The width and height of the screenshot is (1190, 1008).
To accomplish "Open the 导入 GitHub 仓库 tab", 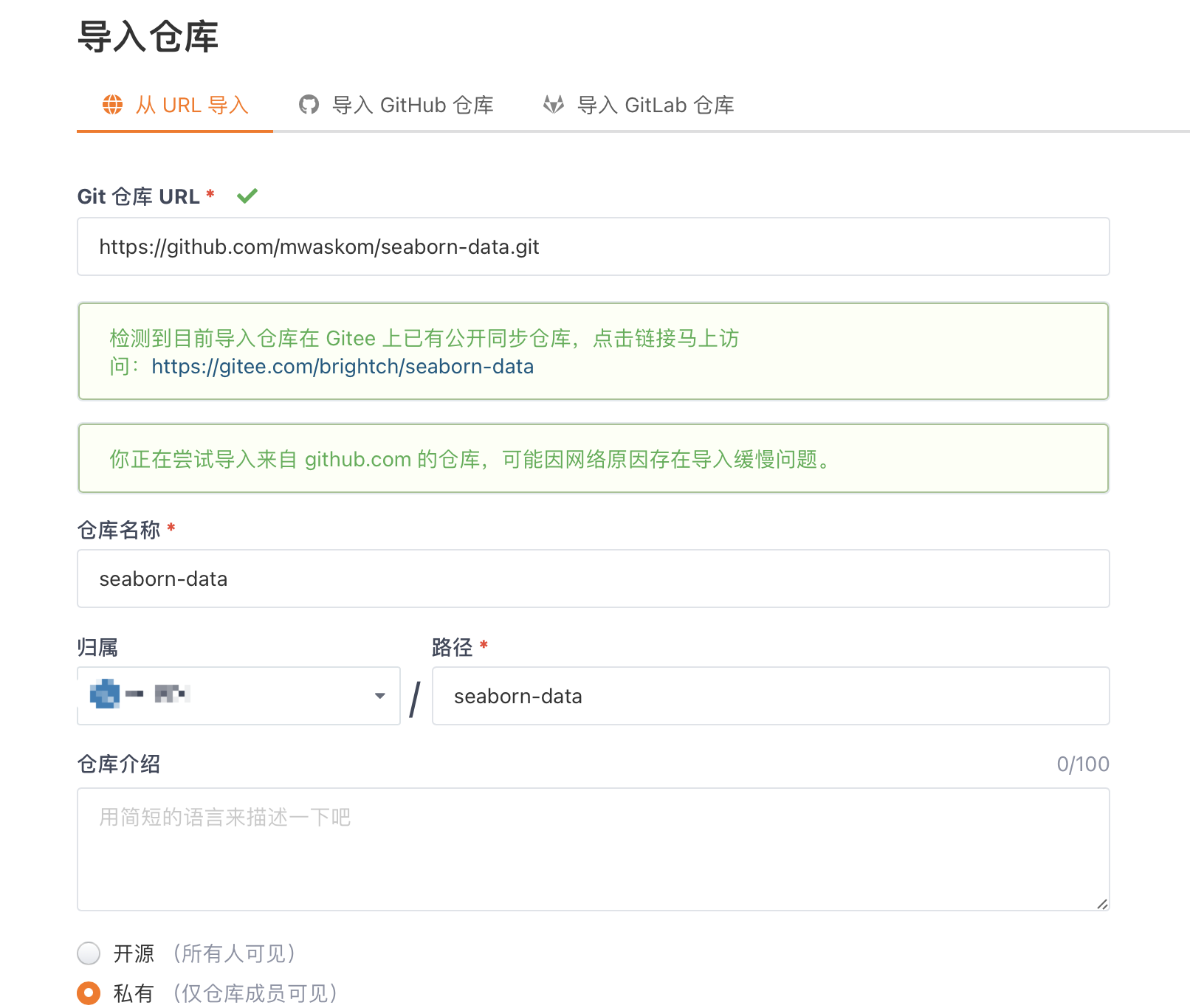I will click(x=396, y=106).
